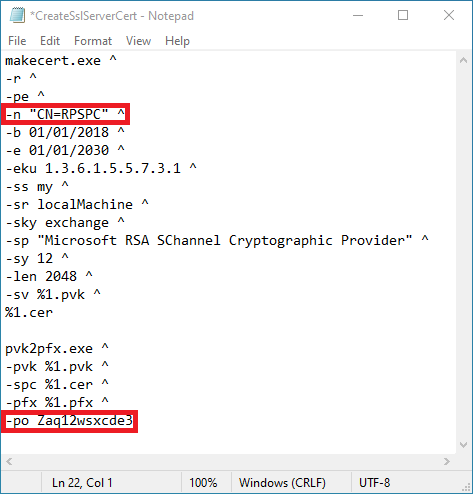Click the Windows (CRLF) status bar field
473x494 pixels.
point(282,483)
